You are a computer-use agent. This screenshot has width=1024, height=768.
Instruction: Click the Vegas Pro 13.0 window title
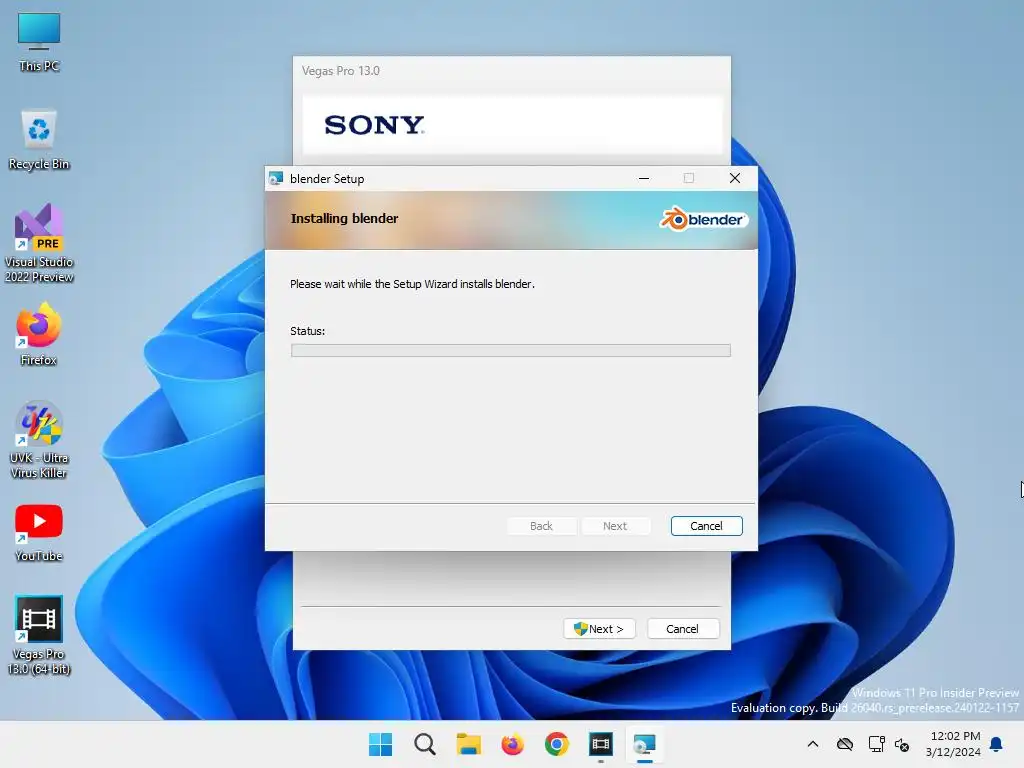coord(340,71)
